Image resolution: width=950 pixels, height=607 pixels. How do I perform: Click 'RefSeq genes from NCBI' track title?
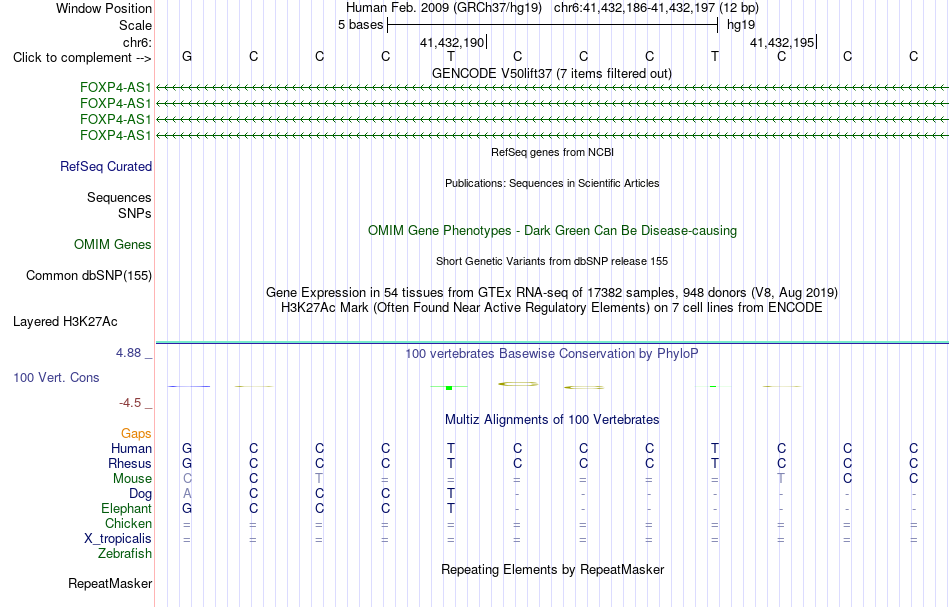point(553,152)
